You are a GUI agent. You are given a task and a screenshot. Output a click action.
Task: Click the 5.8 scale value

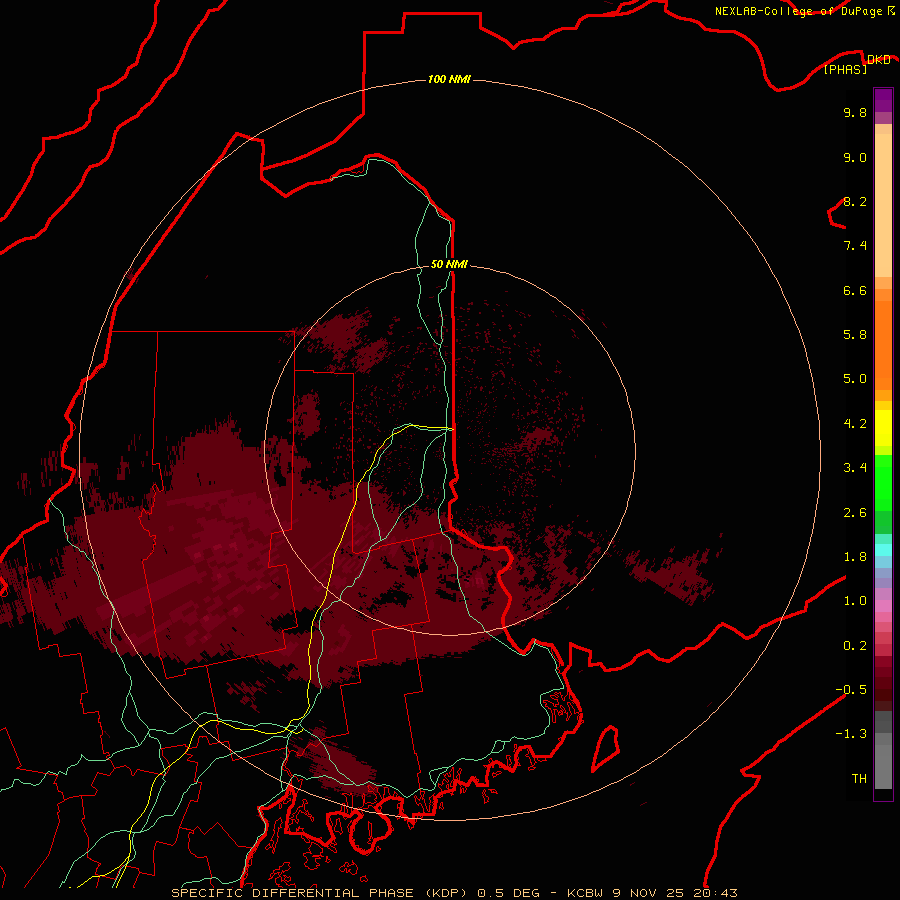(855, 335)
